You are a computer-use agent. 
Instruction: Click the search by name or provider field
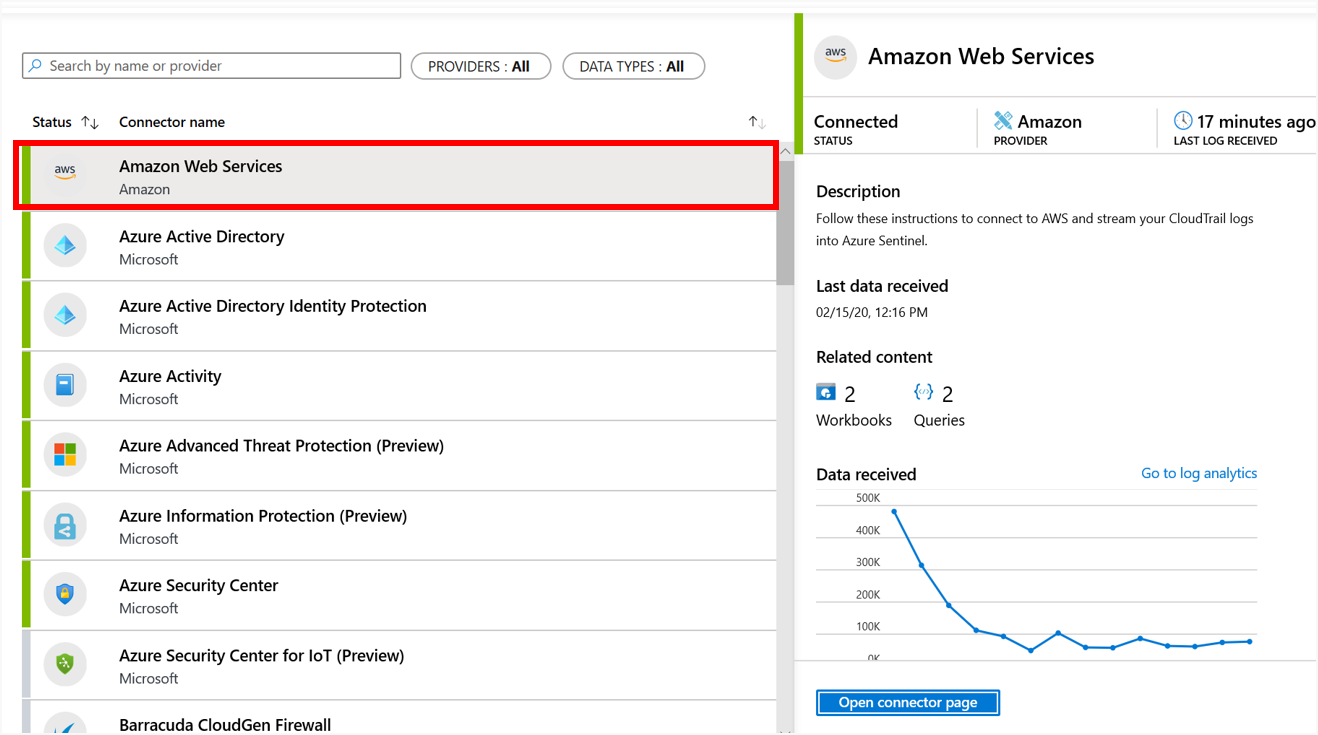coord(211,65)
